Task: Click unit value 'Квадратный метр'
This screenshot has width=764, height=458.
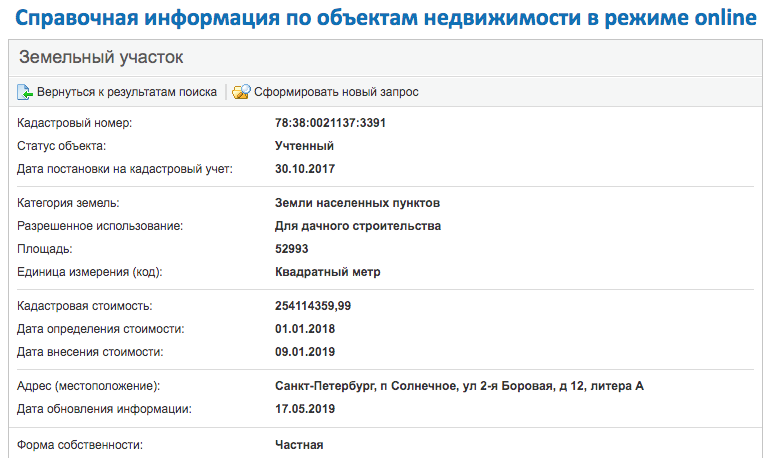Action: coord(327,272)
